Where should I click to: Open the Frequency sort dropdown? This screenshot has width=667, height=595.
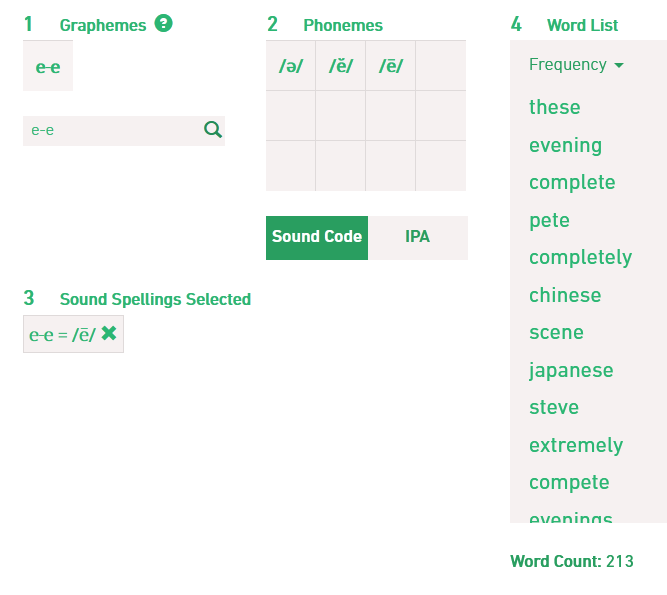pyautogui.click(x=576, y=65)
